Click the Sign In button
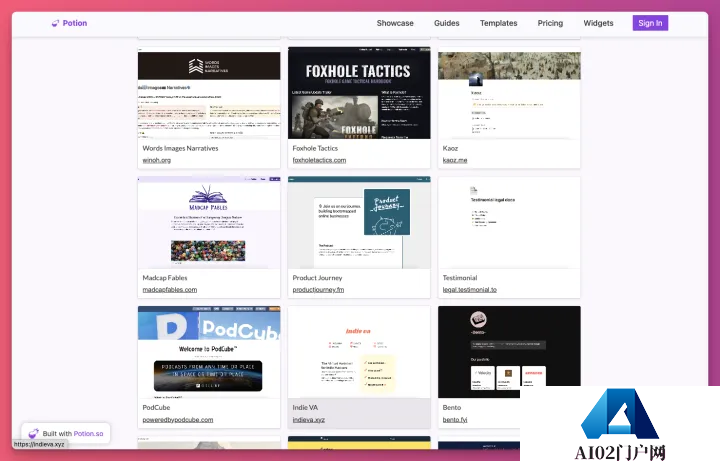This screenshot has width=720, height=461. tap(650, 23)
